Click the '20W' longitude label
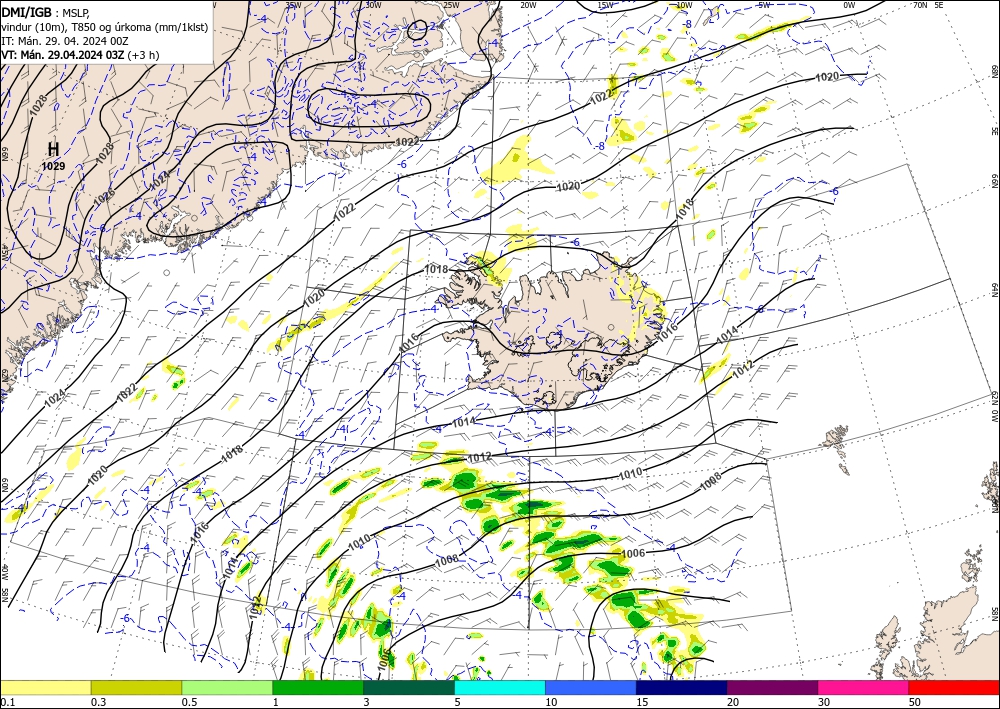 pos(527,5)
